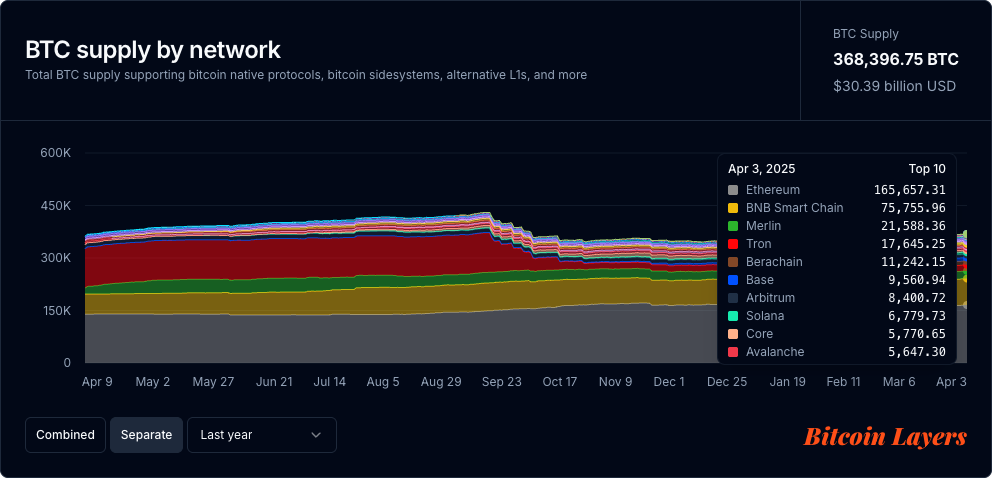Click the chevron arrow in range selector
Screen dimensions: 992x478
(316, 435)
